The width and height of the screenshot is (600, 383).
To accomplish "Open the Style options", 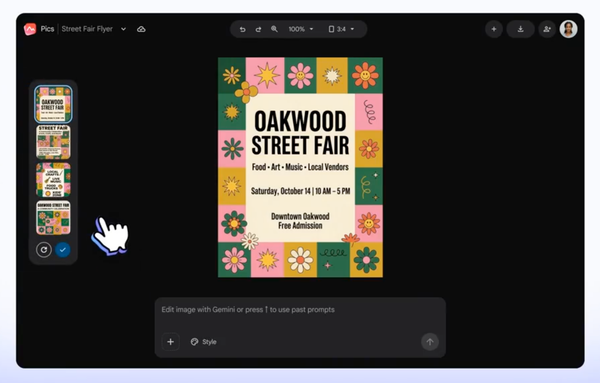I will 204,342.
